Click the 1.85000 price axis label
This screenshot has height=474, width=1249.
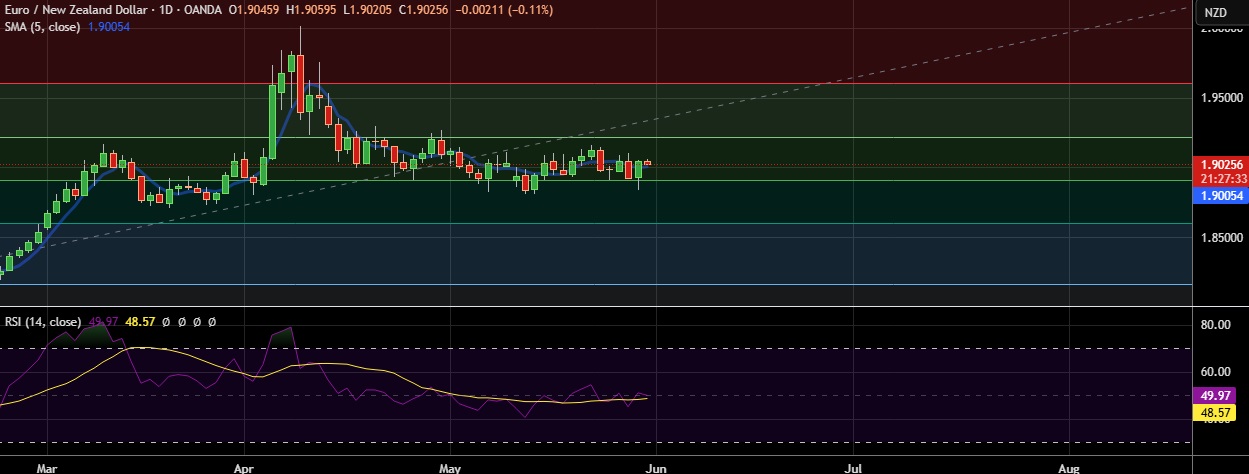click(x=1220, y=238)
